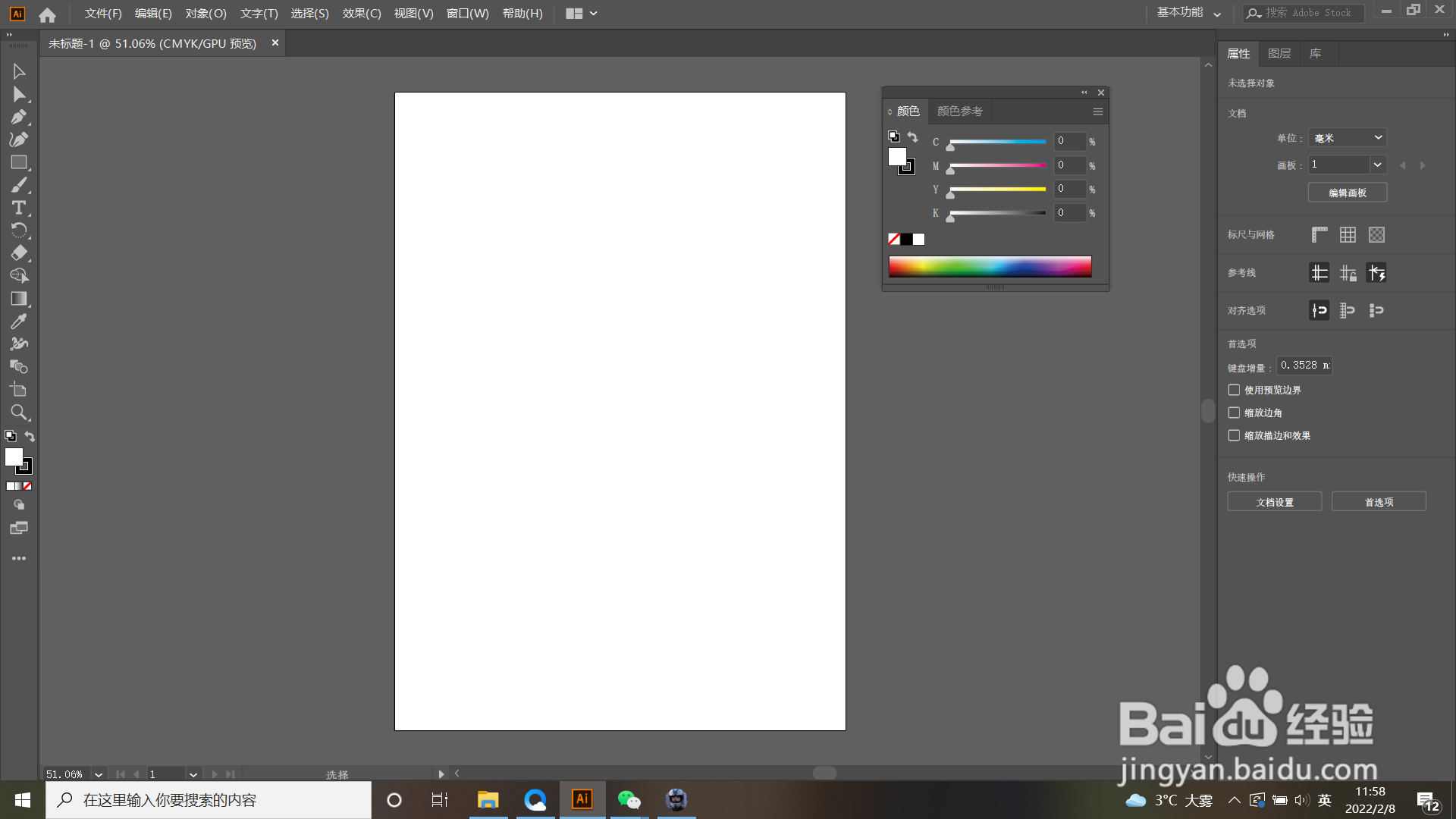Viewport: 1456px width, 819px height.
Task: Select the Pen tool
Action: click(x=19, y=117)
